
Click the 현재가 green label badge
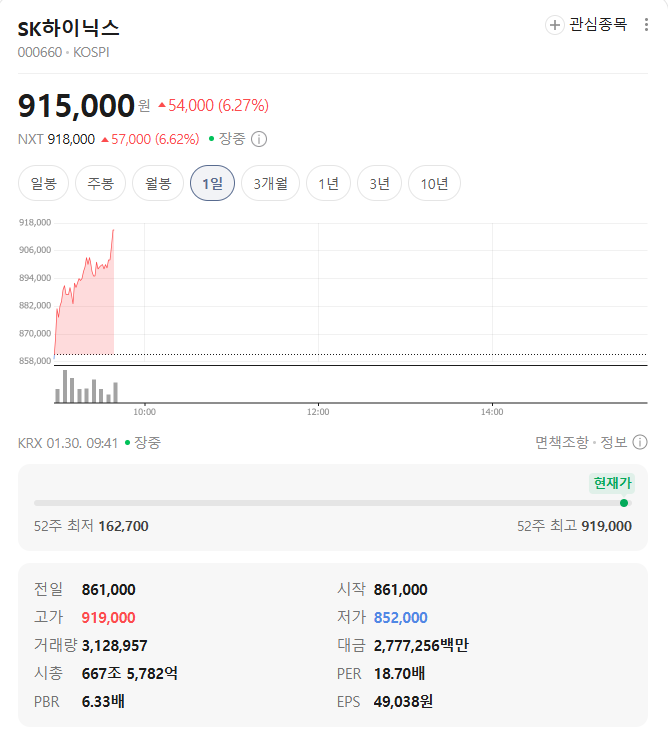pyautogui.click(x=612, y=483)
